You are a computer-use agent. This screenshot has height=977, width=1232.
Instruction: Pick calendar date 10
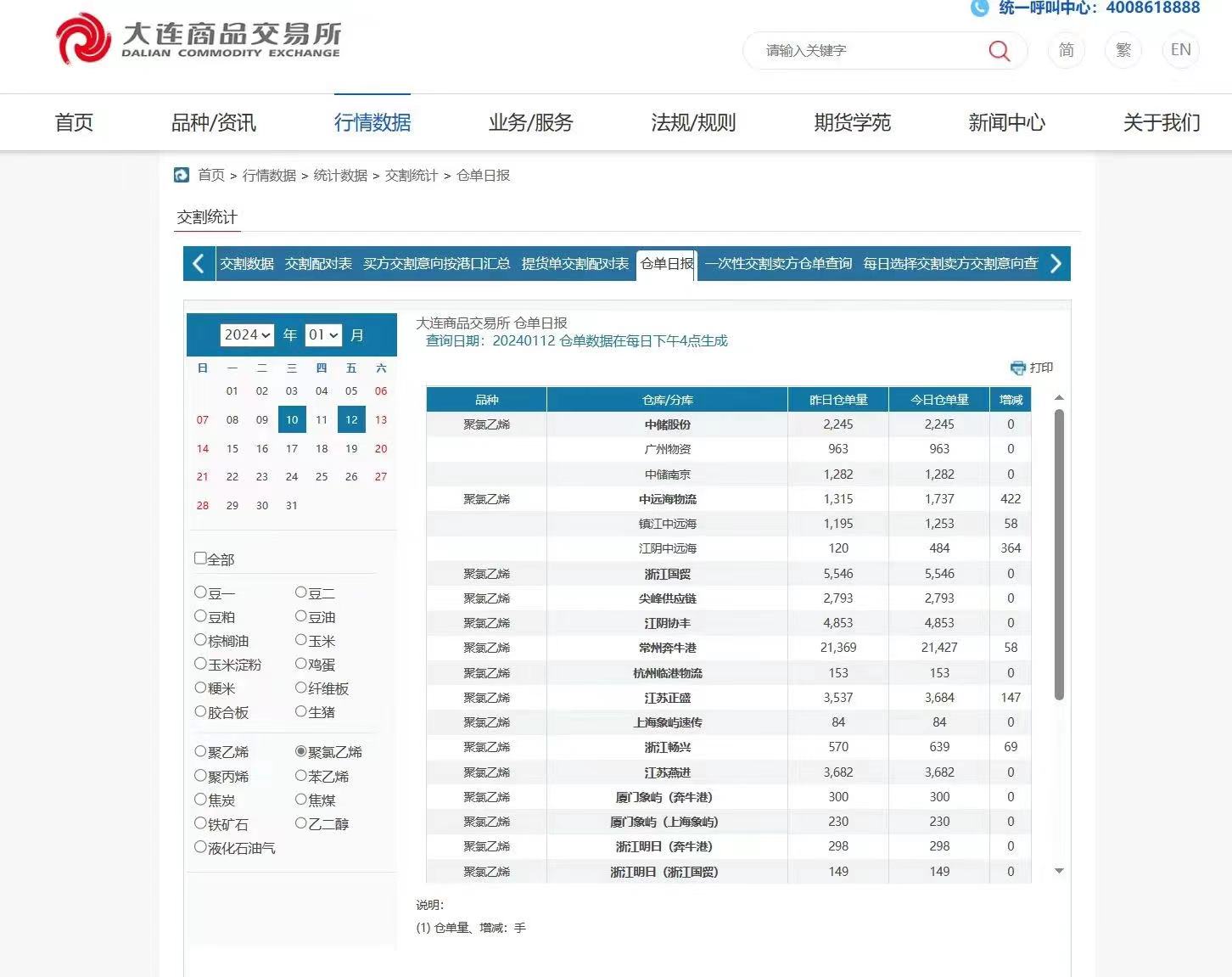(292, 419)
